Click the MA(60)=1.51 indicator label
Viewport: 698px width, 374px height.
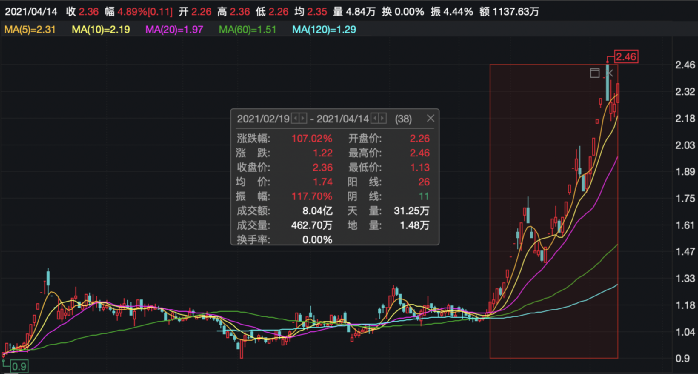coord(248,30)
